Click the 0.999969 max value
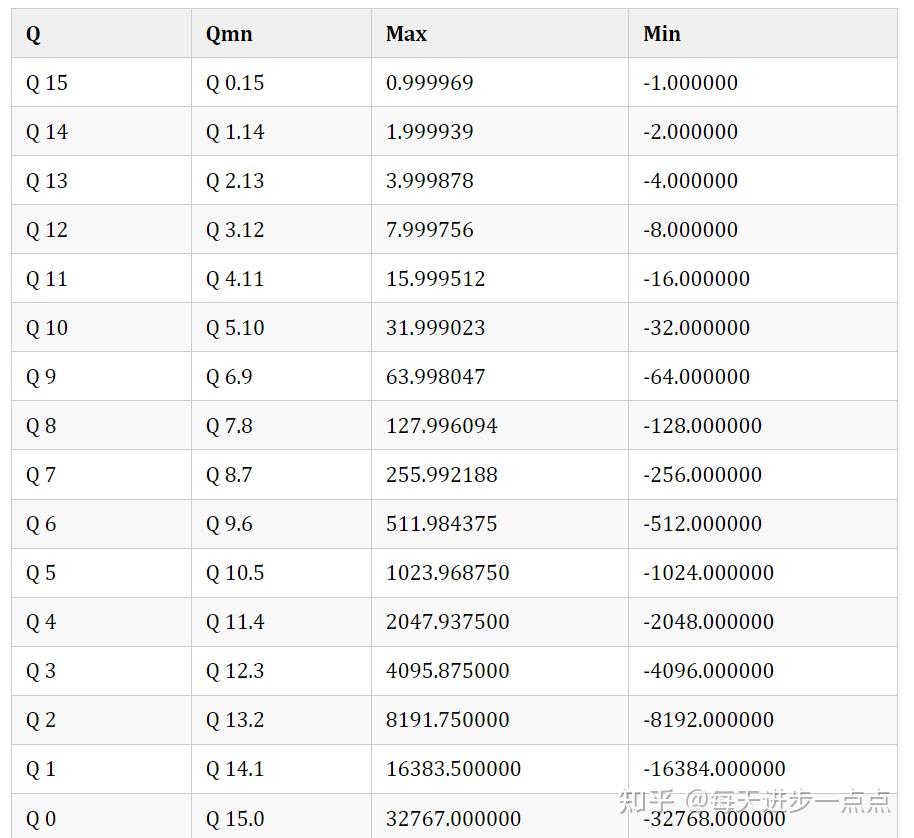Screen dimensions: 914x838 coord(430,83)
